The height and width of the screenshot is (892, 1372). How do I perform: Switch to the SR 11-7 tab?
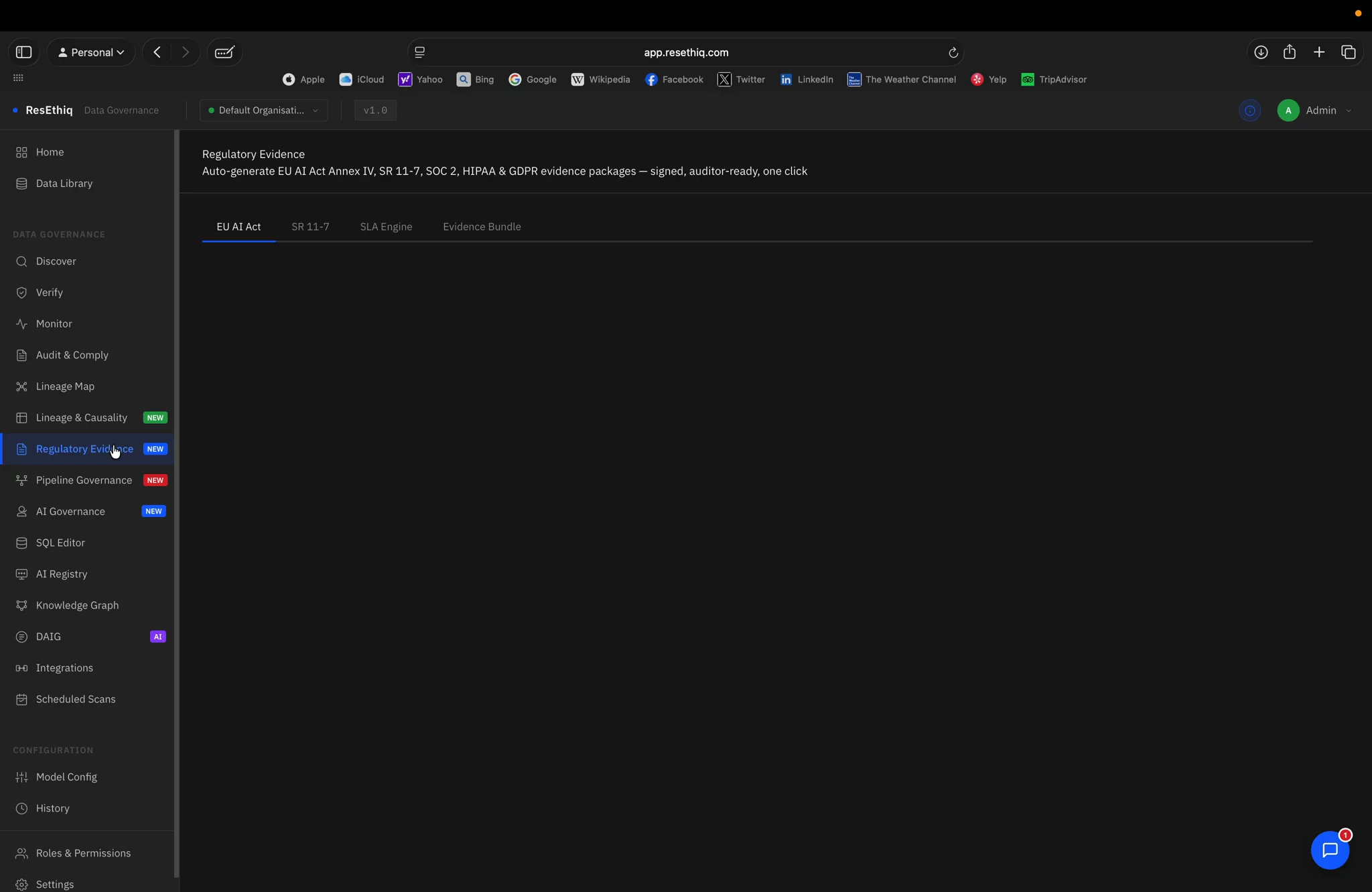point(310,226)
